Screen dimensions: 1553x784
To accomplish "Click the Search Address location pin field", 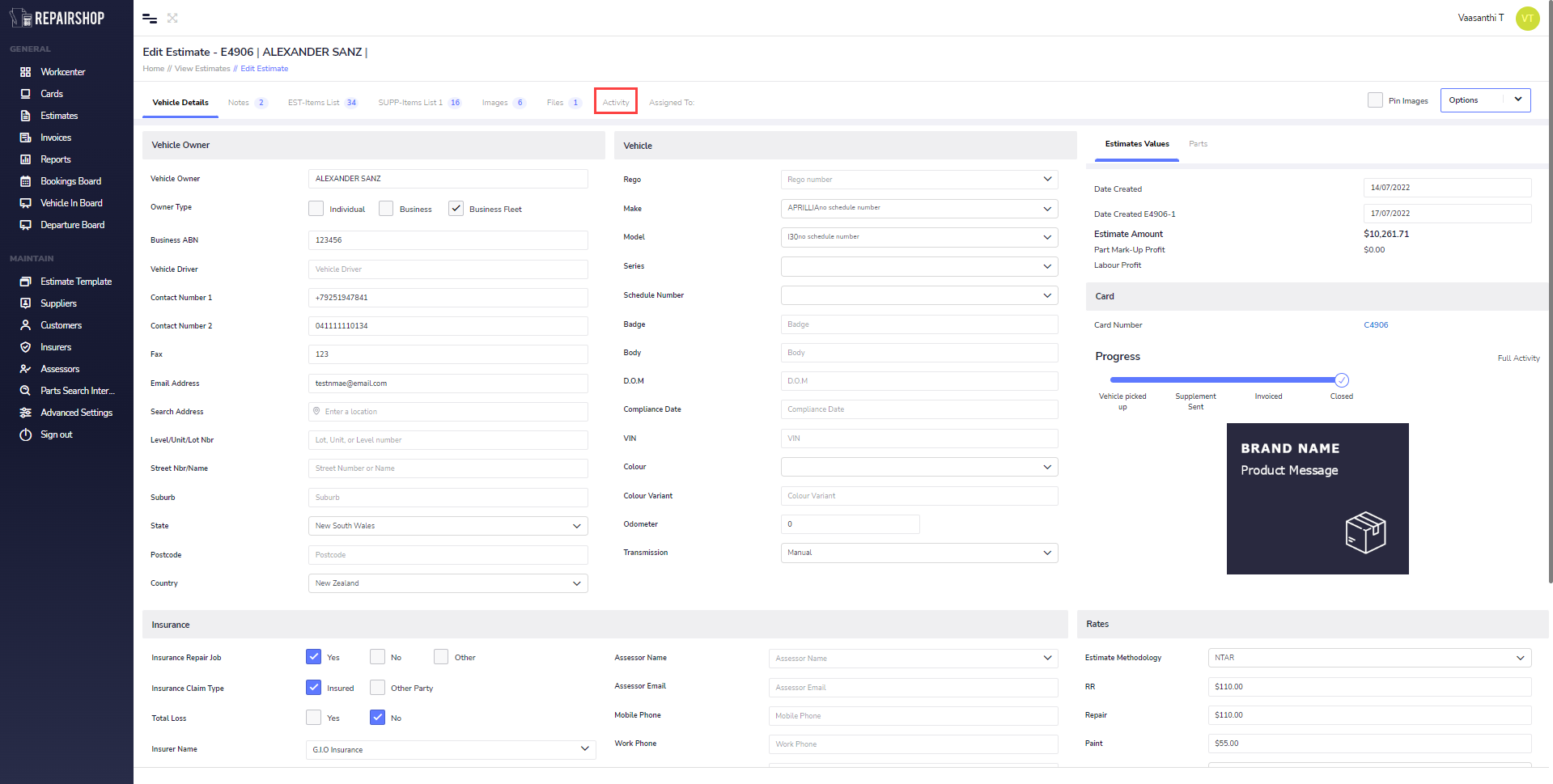I will tap(448, 412).
